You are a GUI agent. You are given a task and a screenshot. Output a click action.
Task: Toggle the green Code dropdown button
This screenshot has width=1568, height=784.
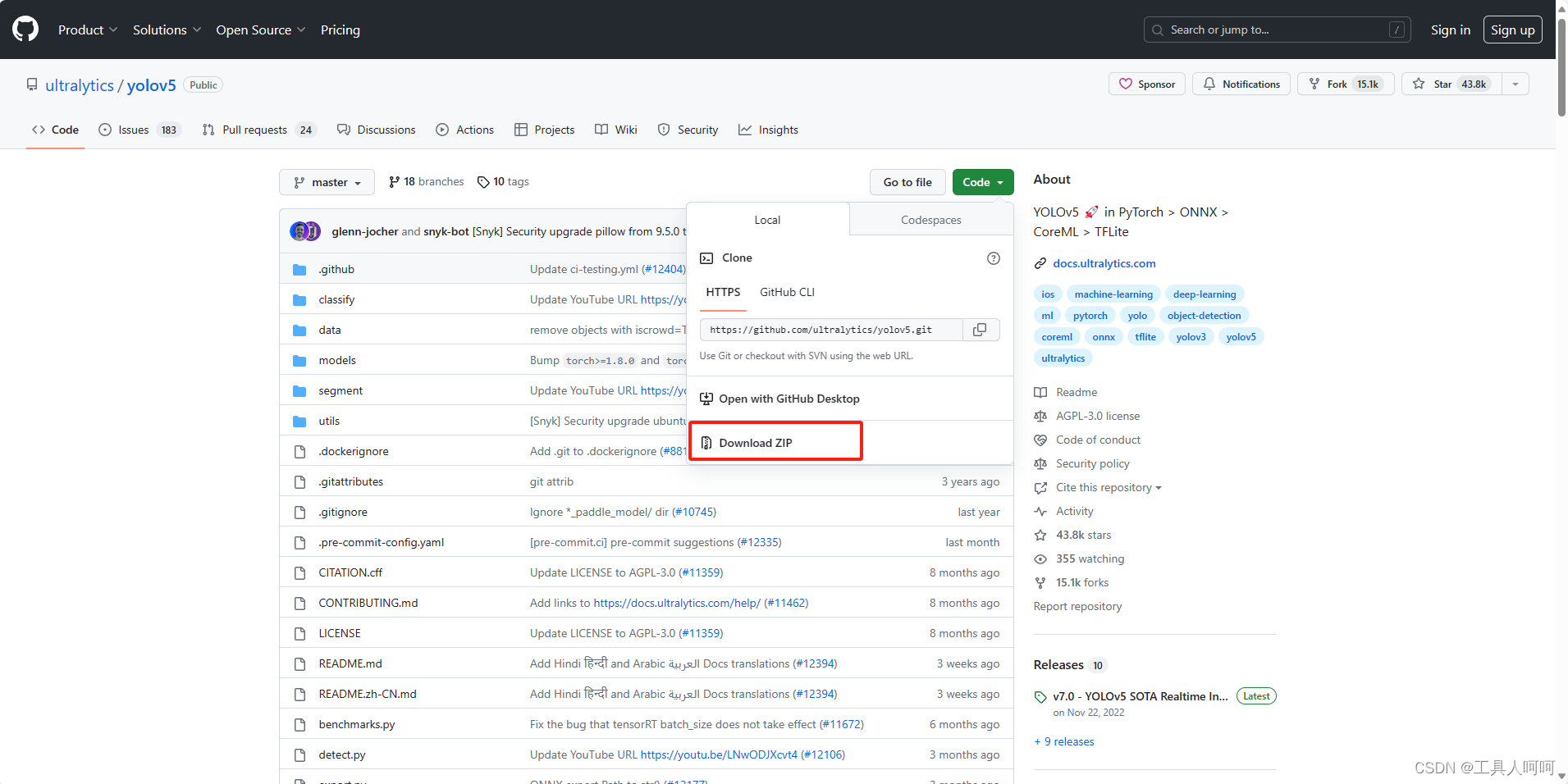[x=983, y=182]
